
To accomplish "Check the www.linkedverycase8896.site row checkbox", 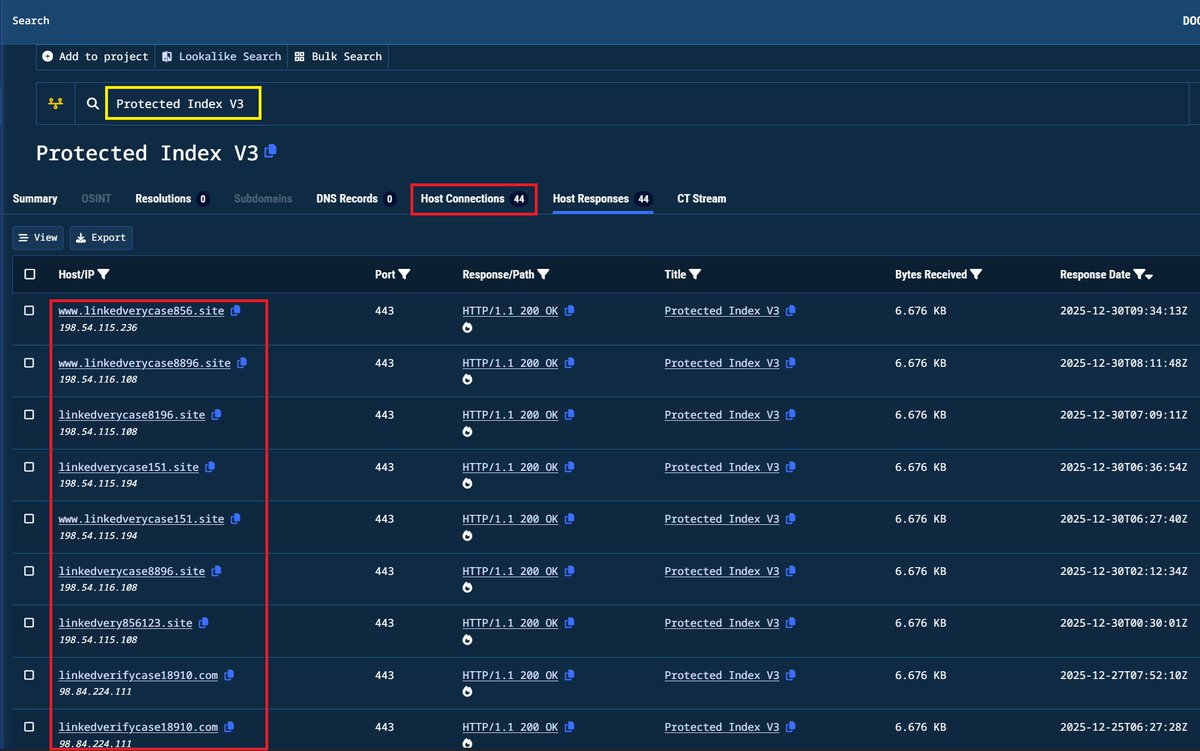I will (x=29, y=363).
